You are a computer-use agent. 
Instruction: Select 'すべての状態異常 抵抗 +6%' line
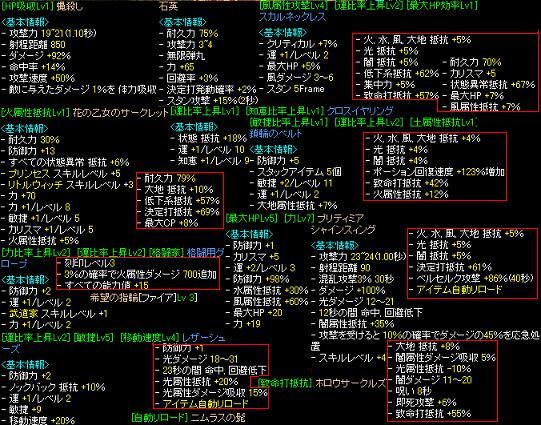click(69, 162)
